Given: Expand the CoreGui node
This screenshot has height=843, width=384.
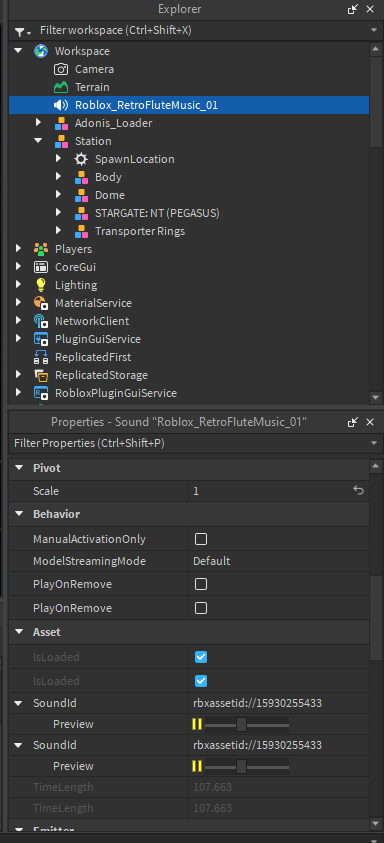Looking at the screenshot, I should [x=18, y=267].
